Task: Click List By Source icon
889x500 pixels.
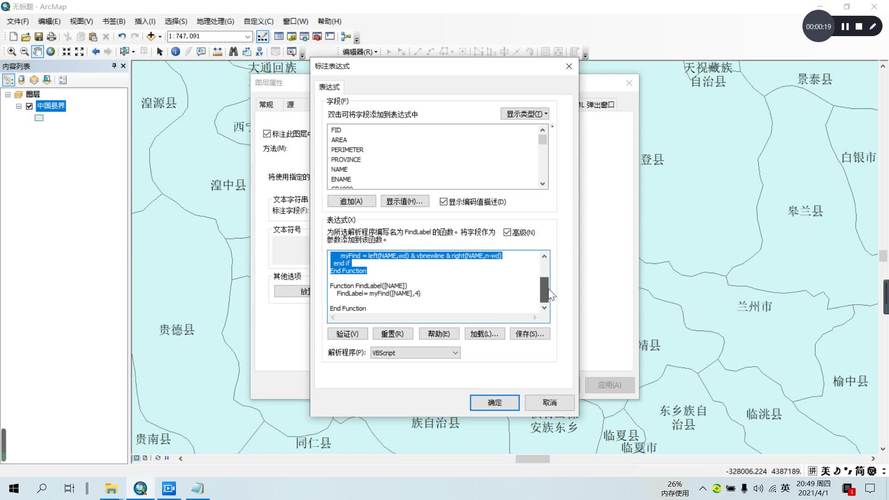Action: pos(22,80)
